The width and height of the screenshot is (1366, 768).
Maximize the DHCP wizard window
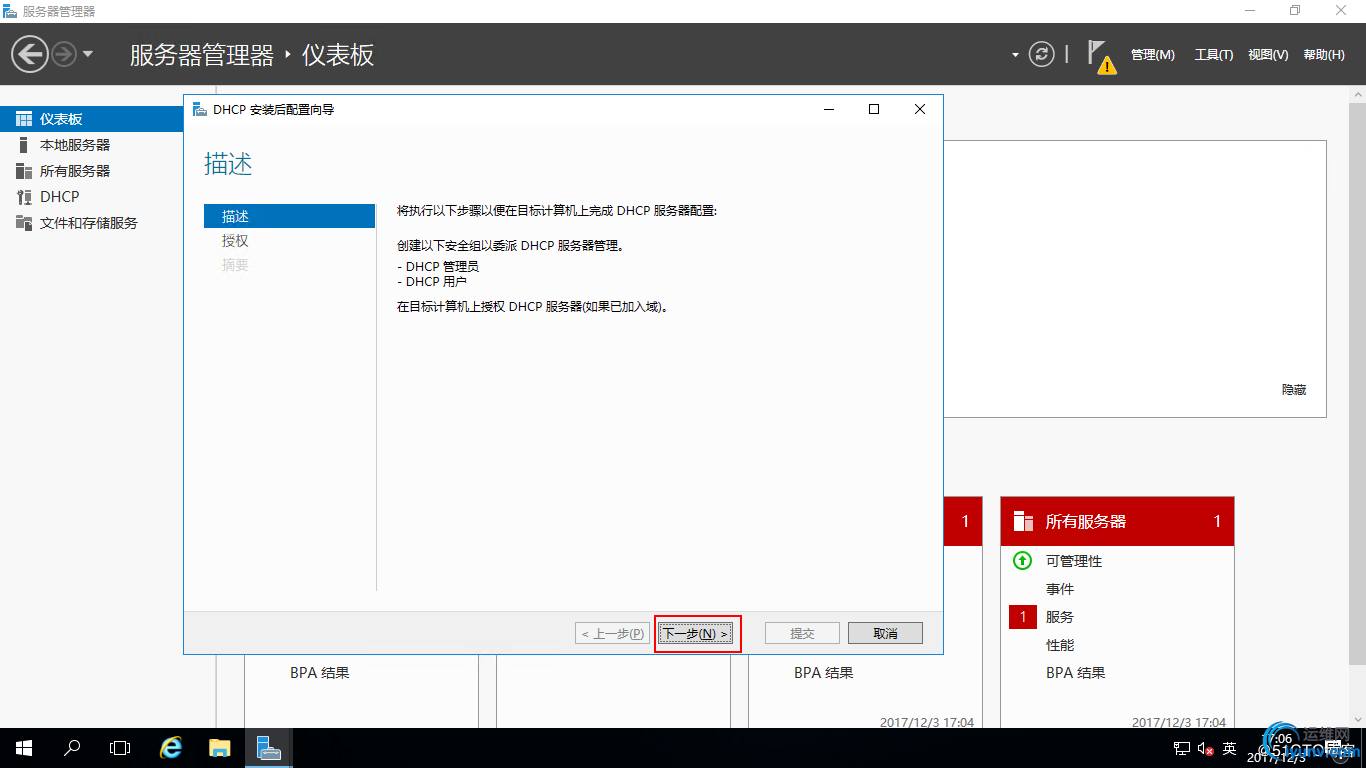(874, 109)
